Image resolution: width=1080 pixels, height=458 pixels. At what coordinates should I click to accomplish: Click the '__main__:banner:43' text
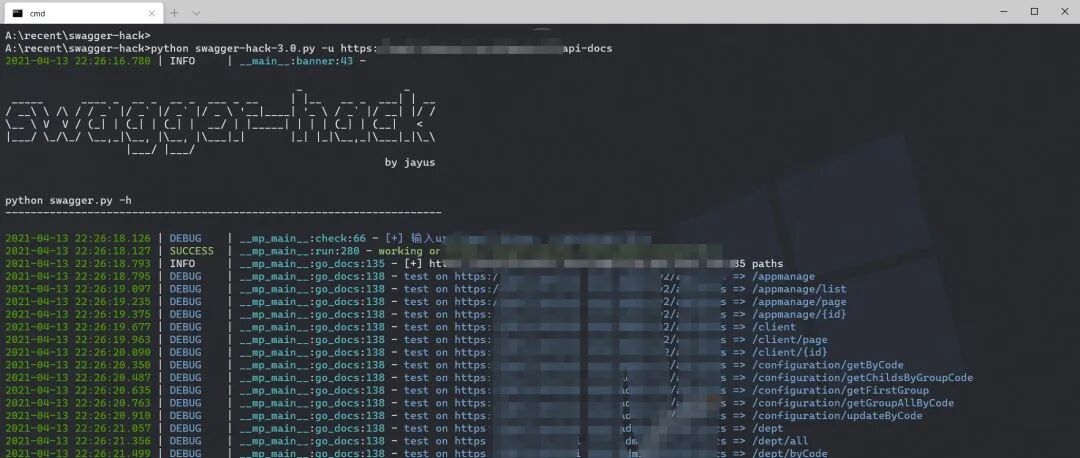[x=296, y=61]
